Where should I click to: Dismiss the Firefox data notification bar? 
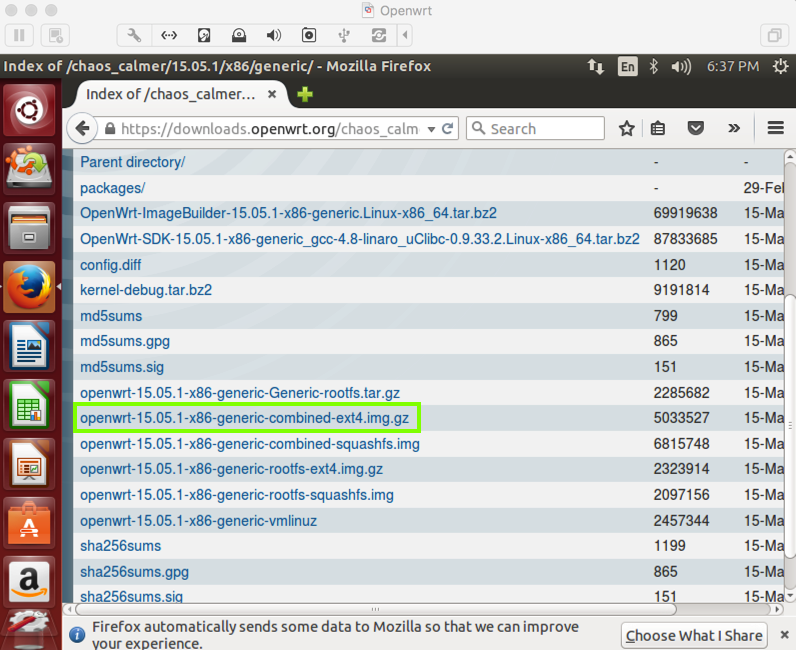click(x=784, y=635)
